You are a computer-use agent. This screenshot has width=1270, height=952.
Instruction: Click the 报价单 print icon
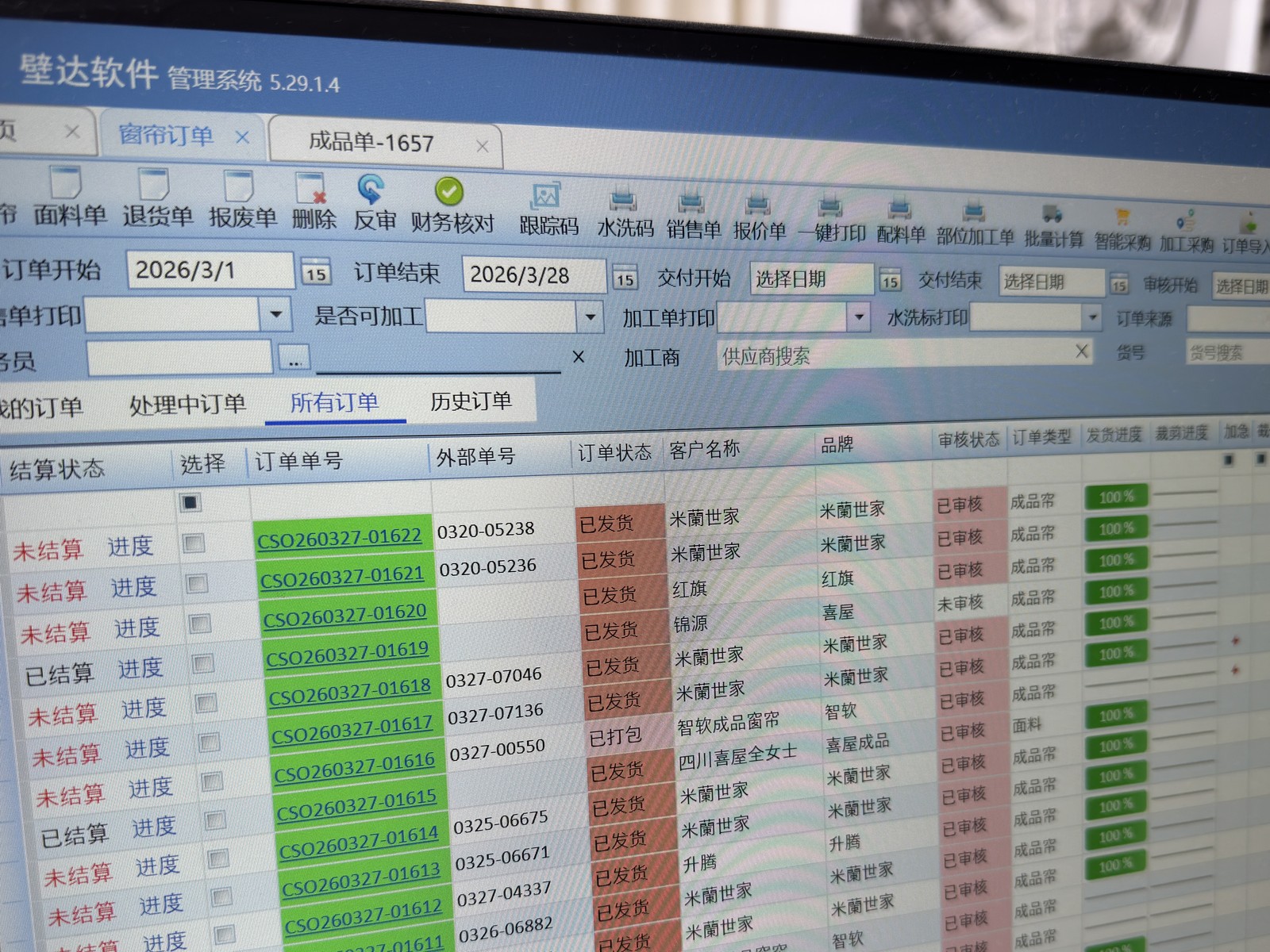[x=758, y=202]
